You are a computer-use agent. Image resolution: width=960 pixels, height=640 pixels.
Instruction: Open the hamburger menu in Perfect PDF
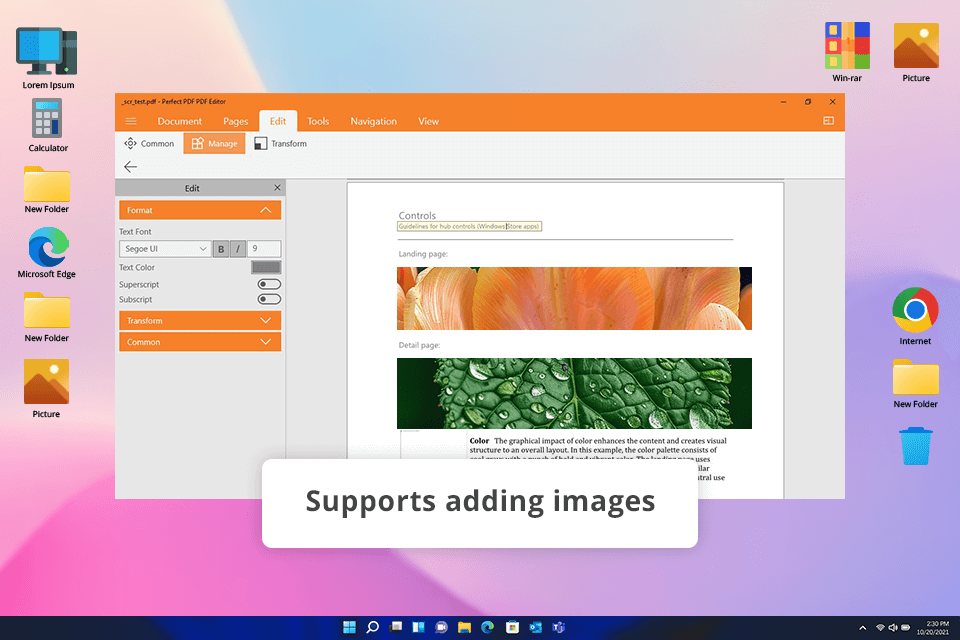(x=131, y=121)
